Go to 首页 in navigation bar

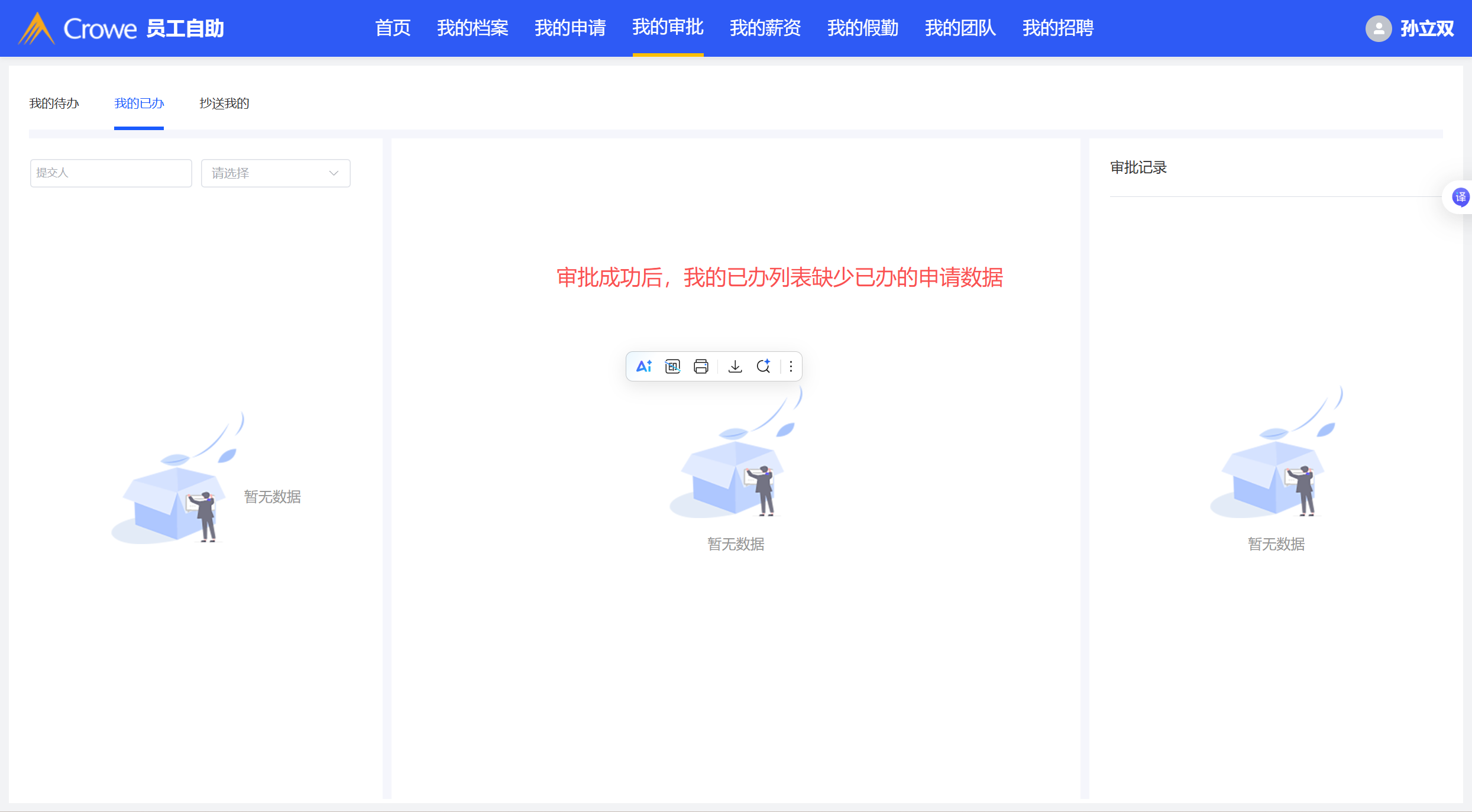click(x=393, y=28)
